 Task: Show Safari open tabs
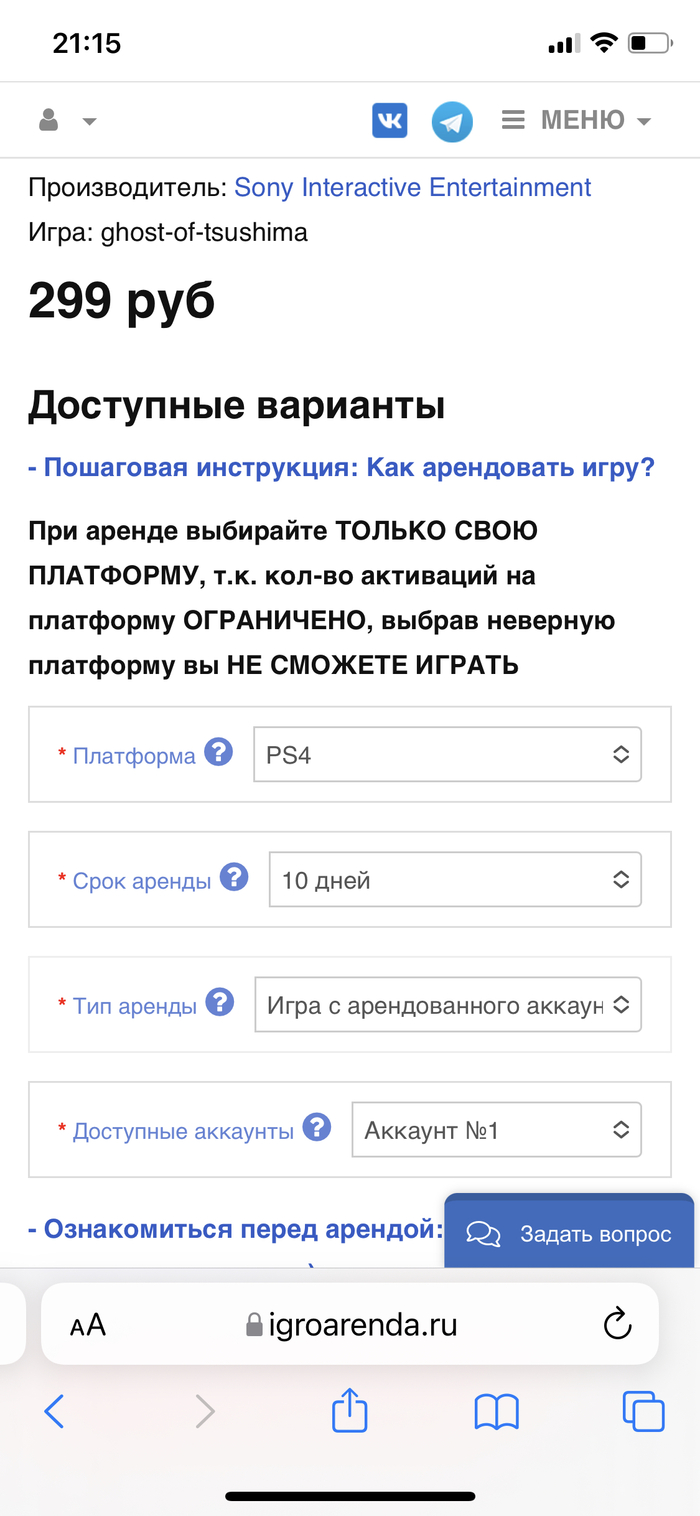(x=643, y=1411)
